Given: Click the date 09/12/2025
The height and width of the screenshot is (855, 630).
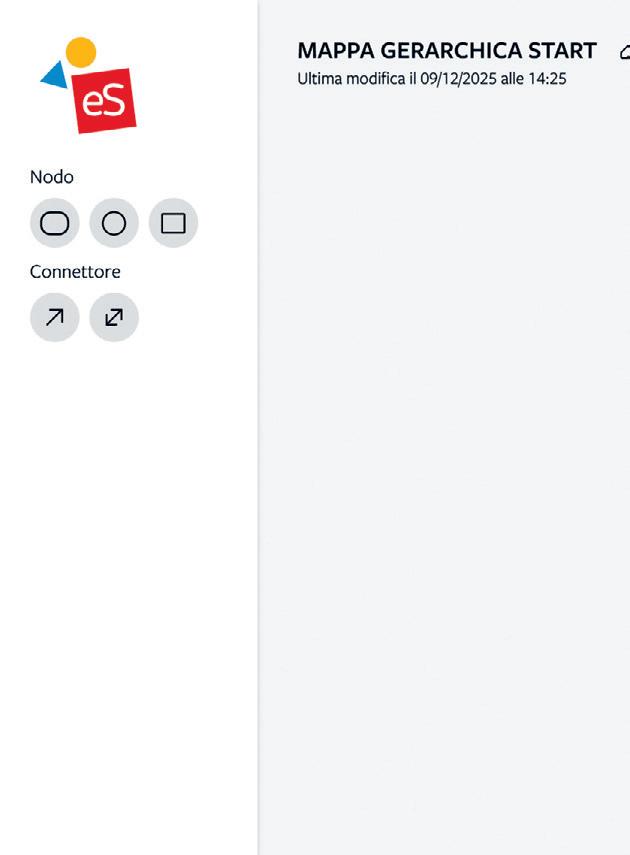Looking at the screenshot, I should [x=458, y=79].
